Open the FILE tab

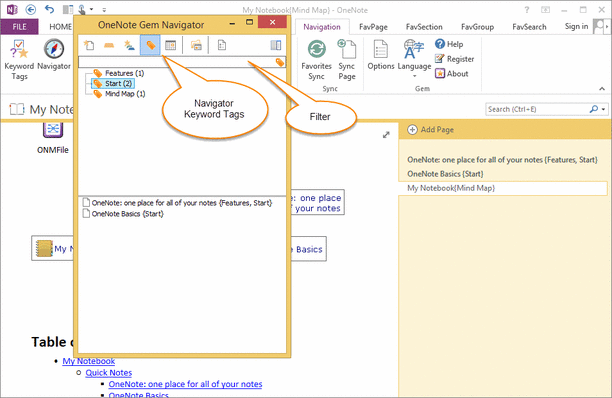tap(20, 27)
